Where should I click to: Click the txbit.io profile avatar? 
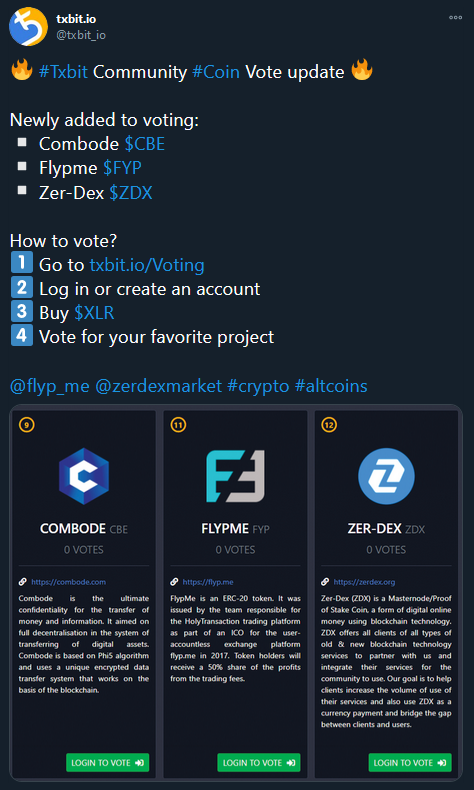pos(29,27)
